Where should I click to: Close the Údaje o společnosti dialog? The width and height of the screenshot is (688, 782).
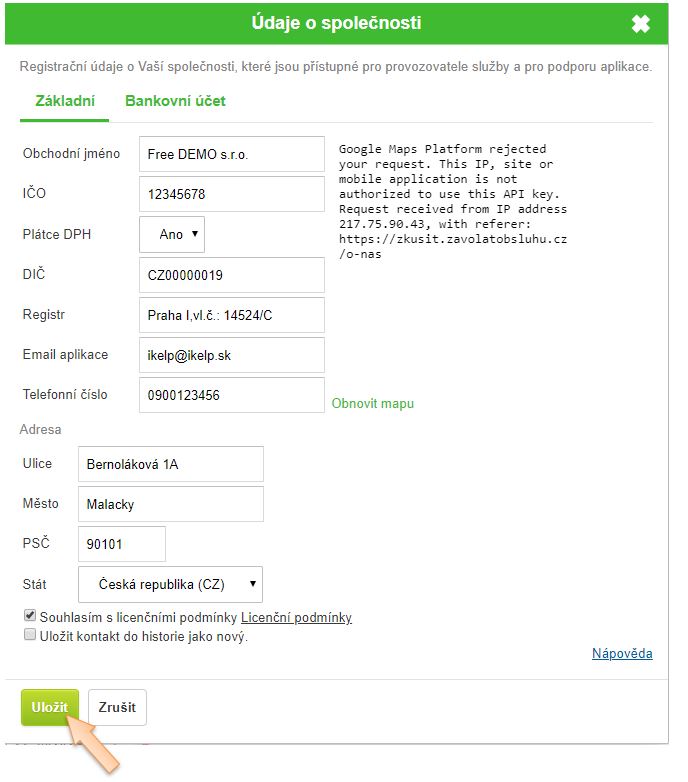click(641, 24)
